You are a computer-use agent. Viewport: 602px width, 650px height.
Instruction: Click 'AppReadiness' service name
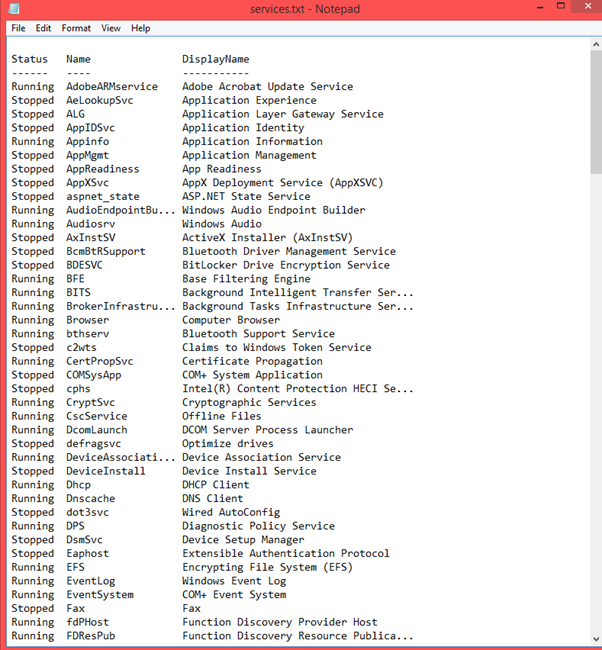pos(102,169)
